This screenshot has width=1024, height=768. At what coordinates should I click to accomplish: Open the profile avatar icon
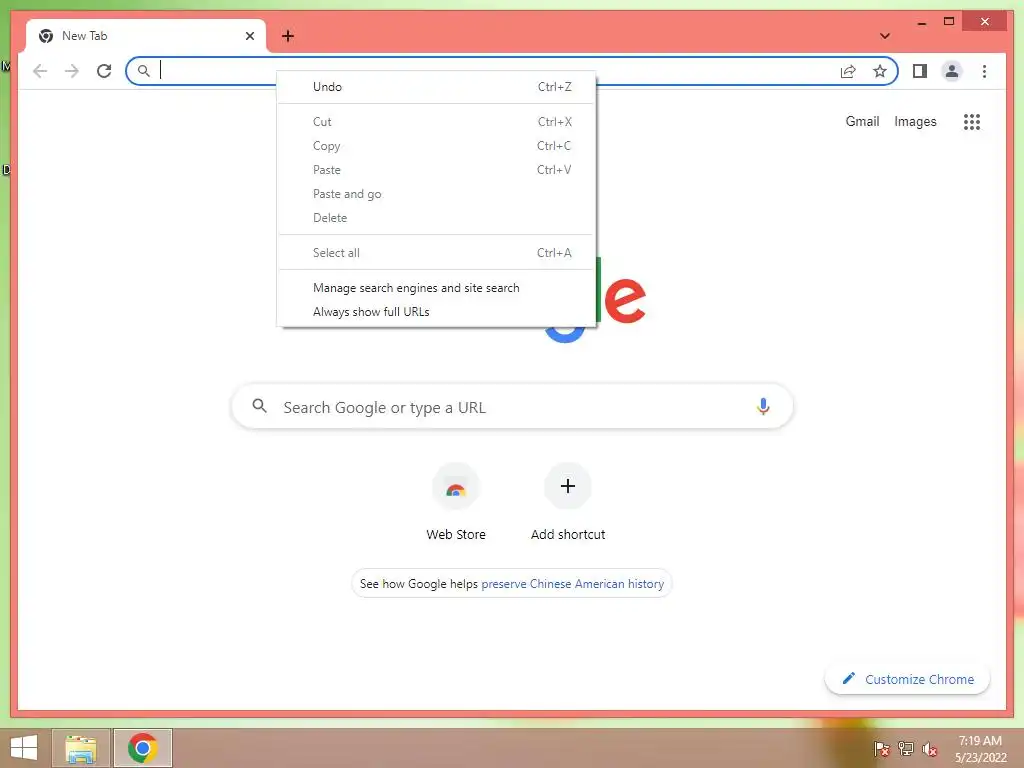952,71
